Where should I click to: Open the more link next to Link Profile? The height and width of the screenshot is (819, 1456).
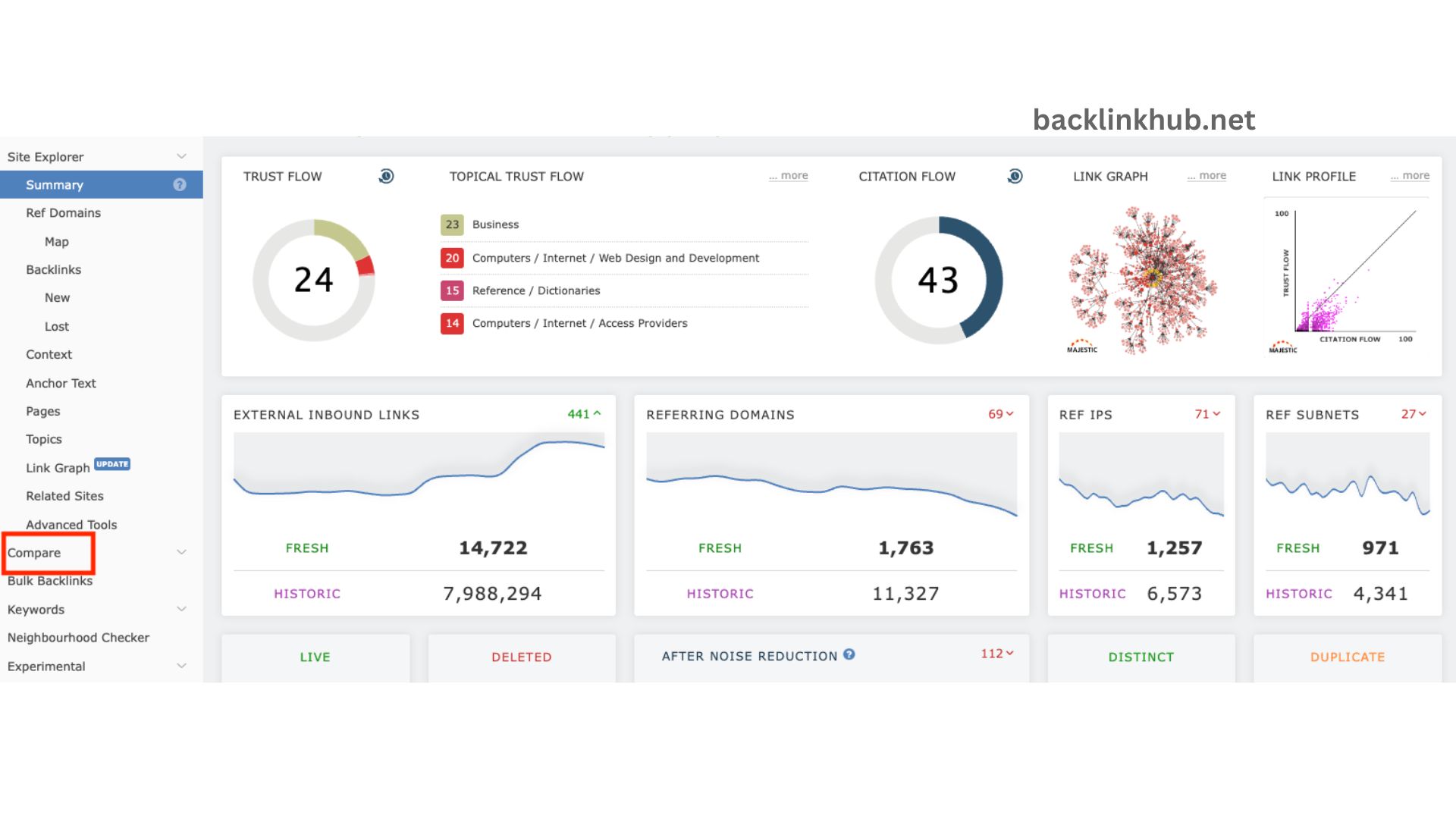pos(1409,175)
